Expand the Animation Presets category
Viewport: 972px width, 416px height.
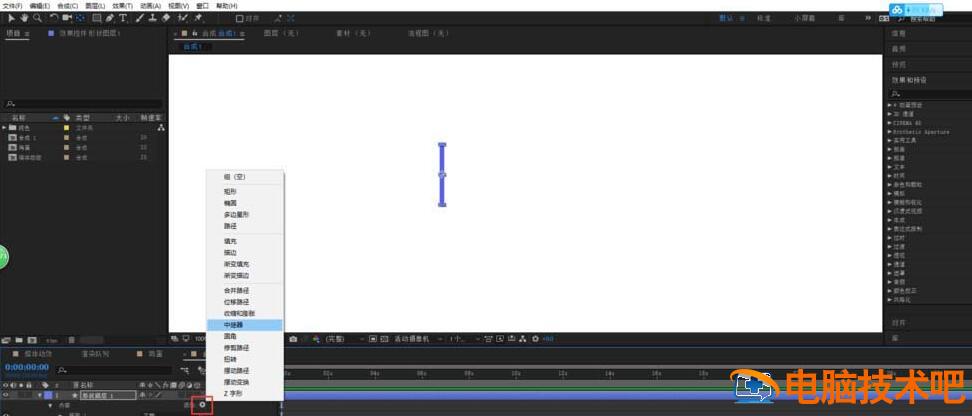890,105
